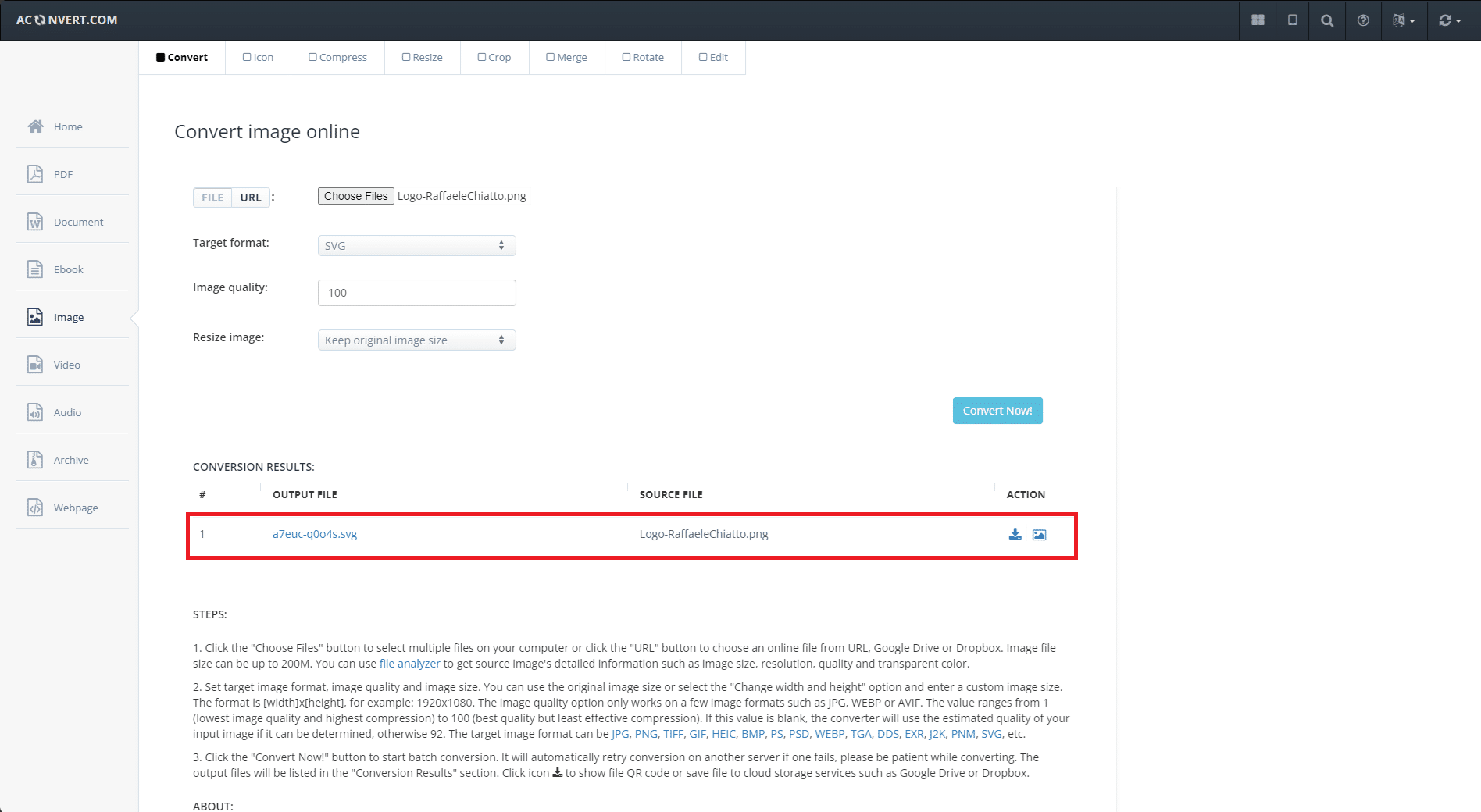1481x812 pixels.
Task: Open the Resize image dropdown
Action: pyautogui.click(x=416, y=340)
